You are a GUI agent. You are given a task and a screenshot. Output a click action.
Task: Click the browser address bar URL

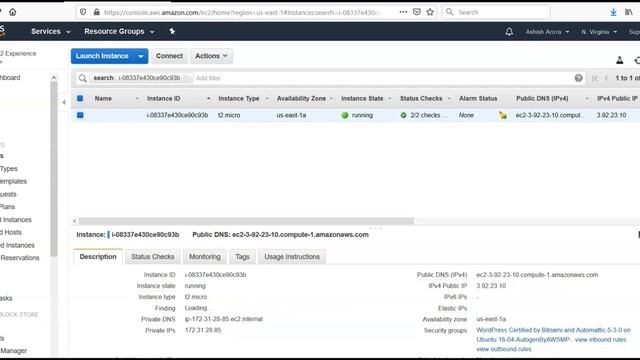click(x=242, y=12)
